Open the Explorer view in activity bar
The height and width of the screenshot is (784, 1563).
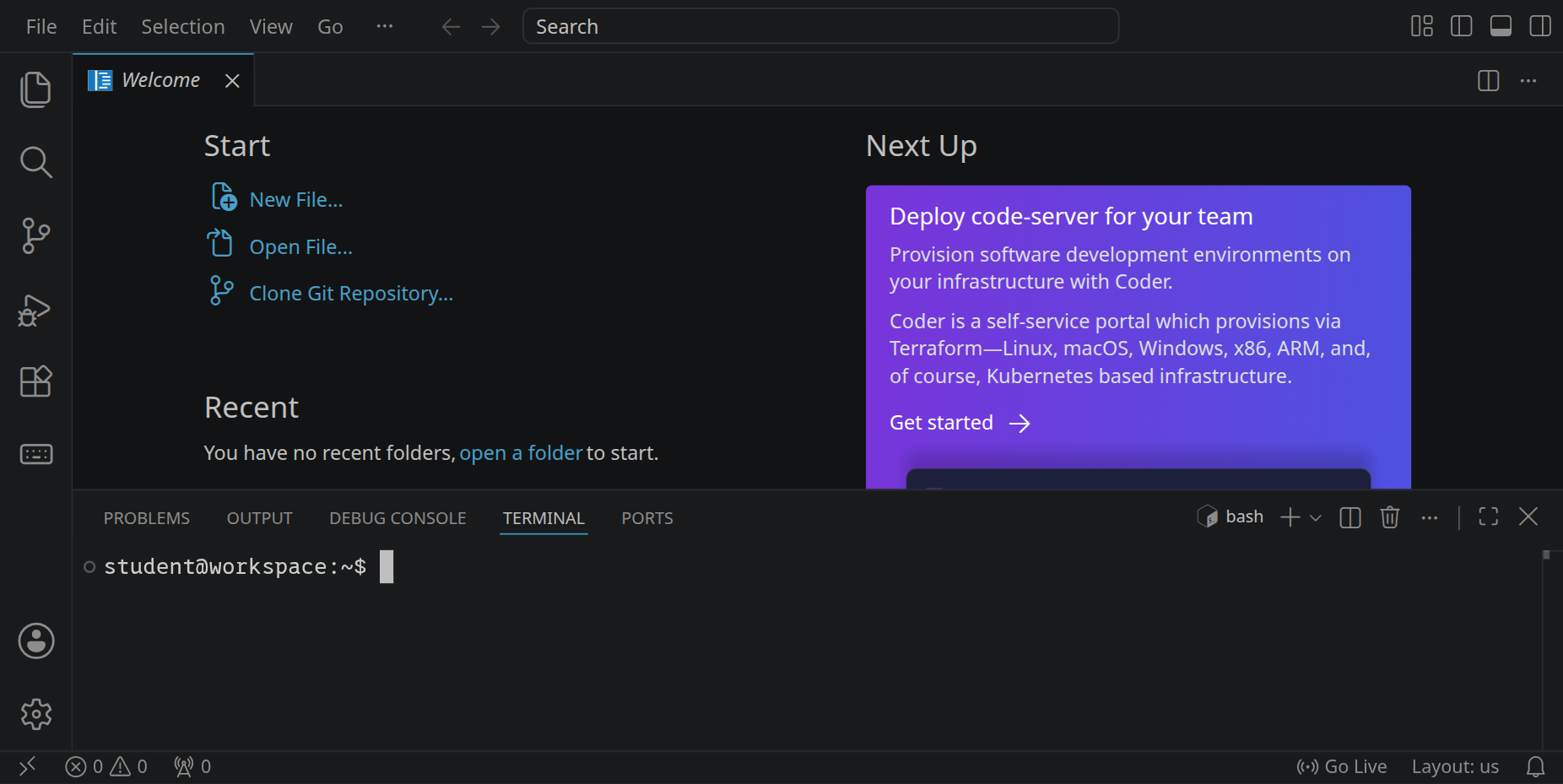35,89
